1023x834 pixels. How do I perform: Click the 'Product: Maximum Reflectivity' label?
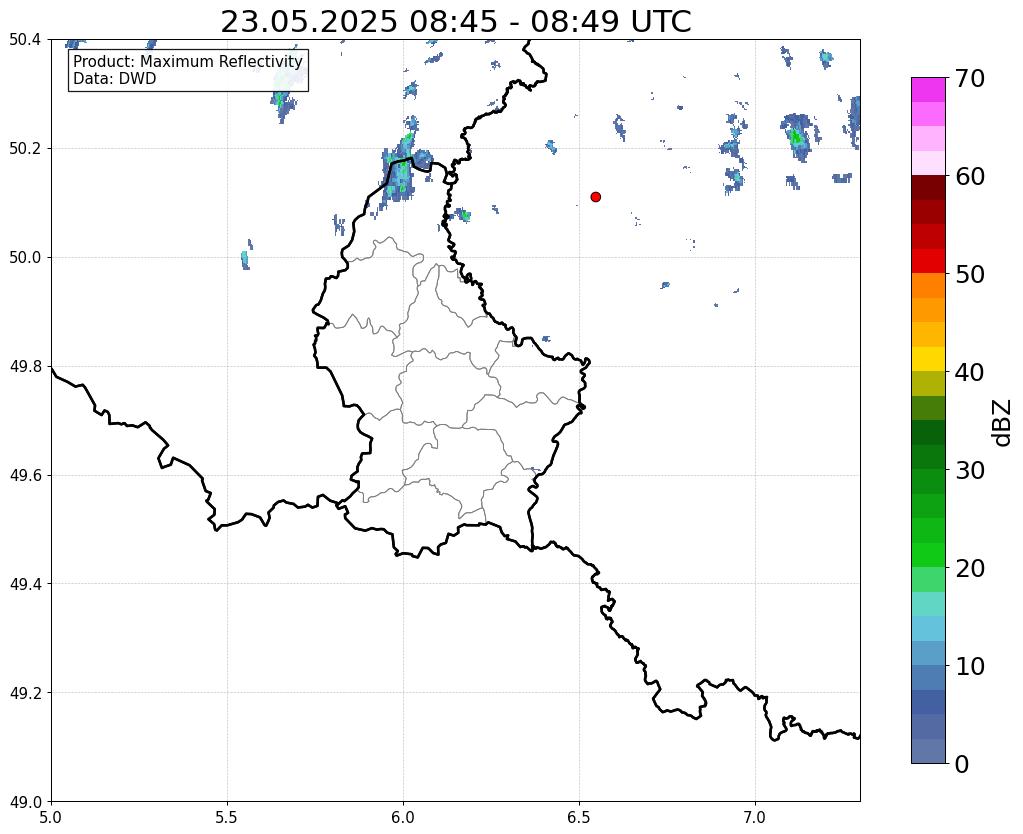coord(188,61)
